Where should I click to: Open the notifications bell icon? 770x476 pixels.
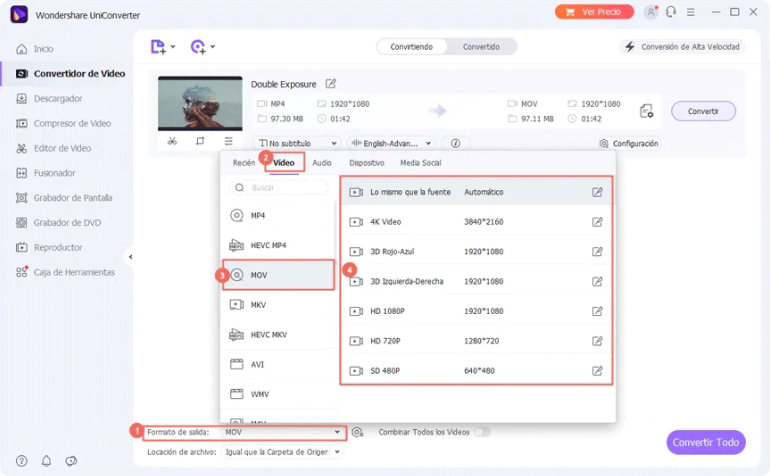[x=46, y=461]
